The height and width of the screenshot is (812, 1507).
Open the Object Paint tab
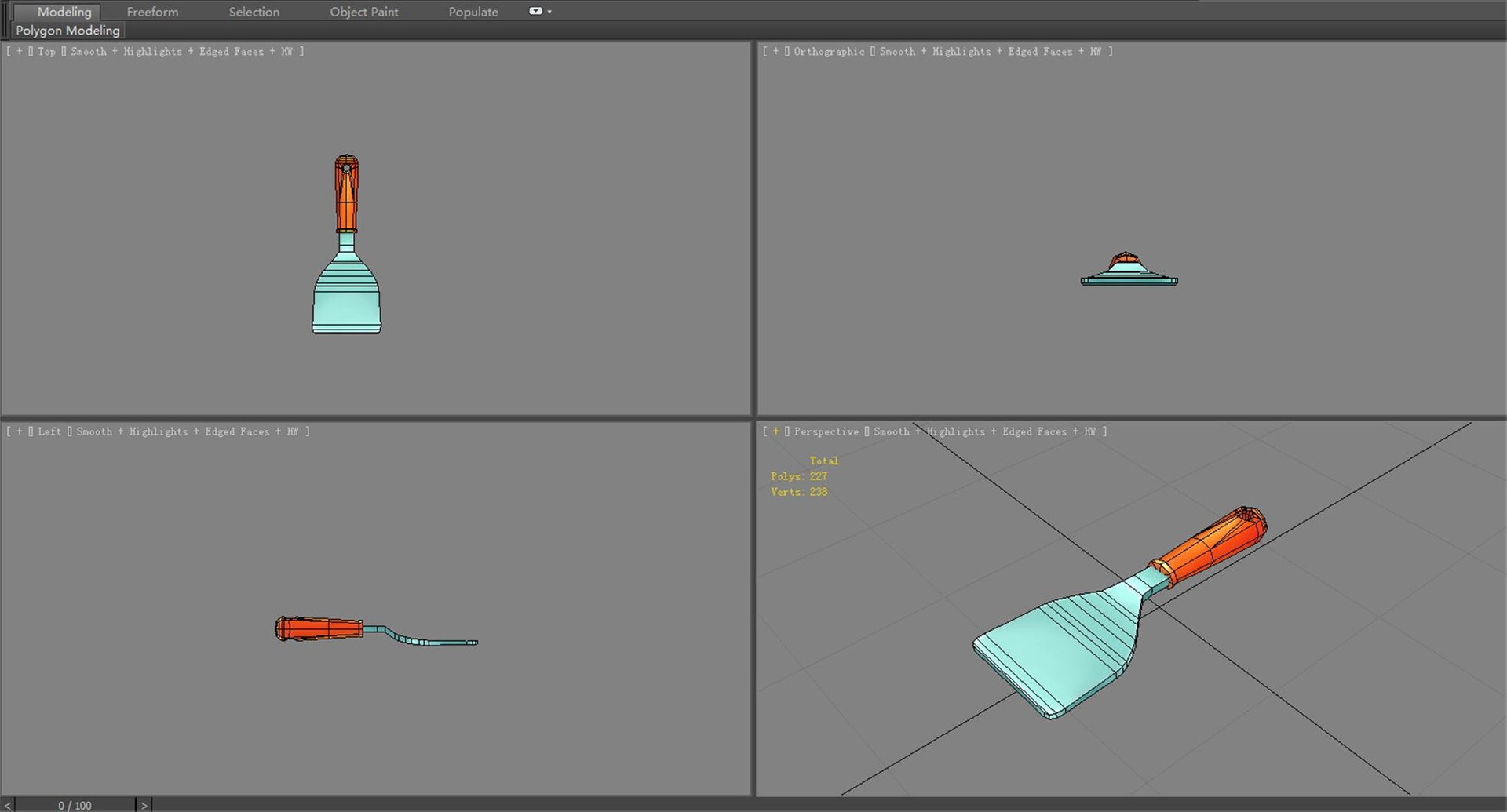(x=364, y=12)
